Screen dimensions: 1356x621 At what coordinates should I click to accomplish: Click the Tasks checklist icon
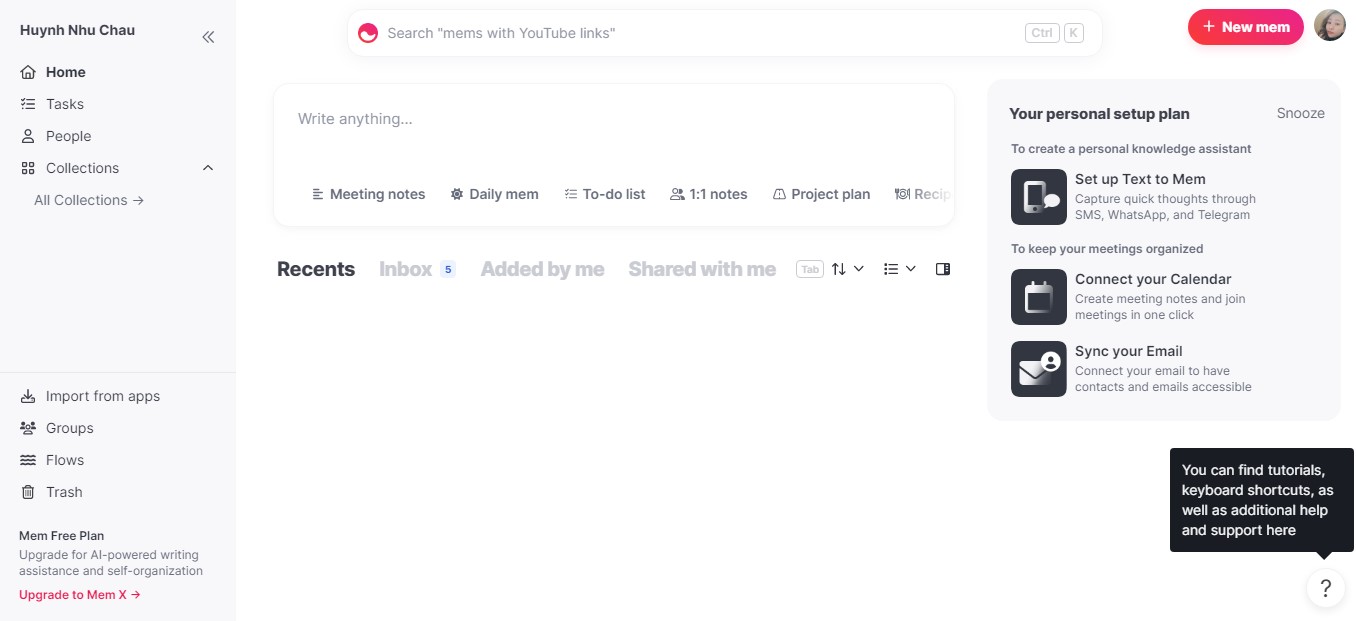pos(28,104)
